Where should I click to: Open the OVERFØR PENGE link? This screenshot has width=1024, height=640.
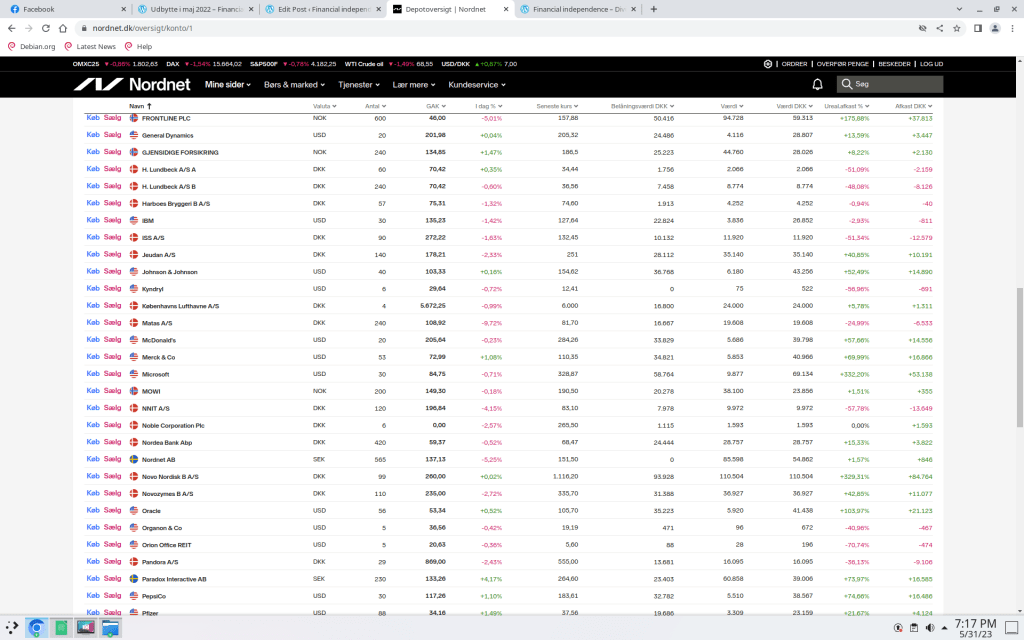(841, 64)
